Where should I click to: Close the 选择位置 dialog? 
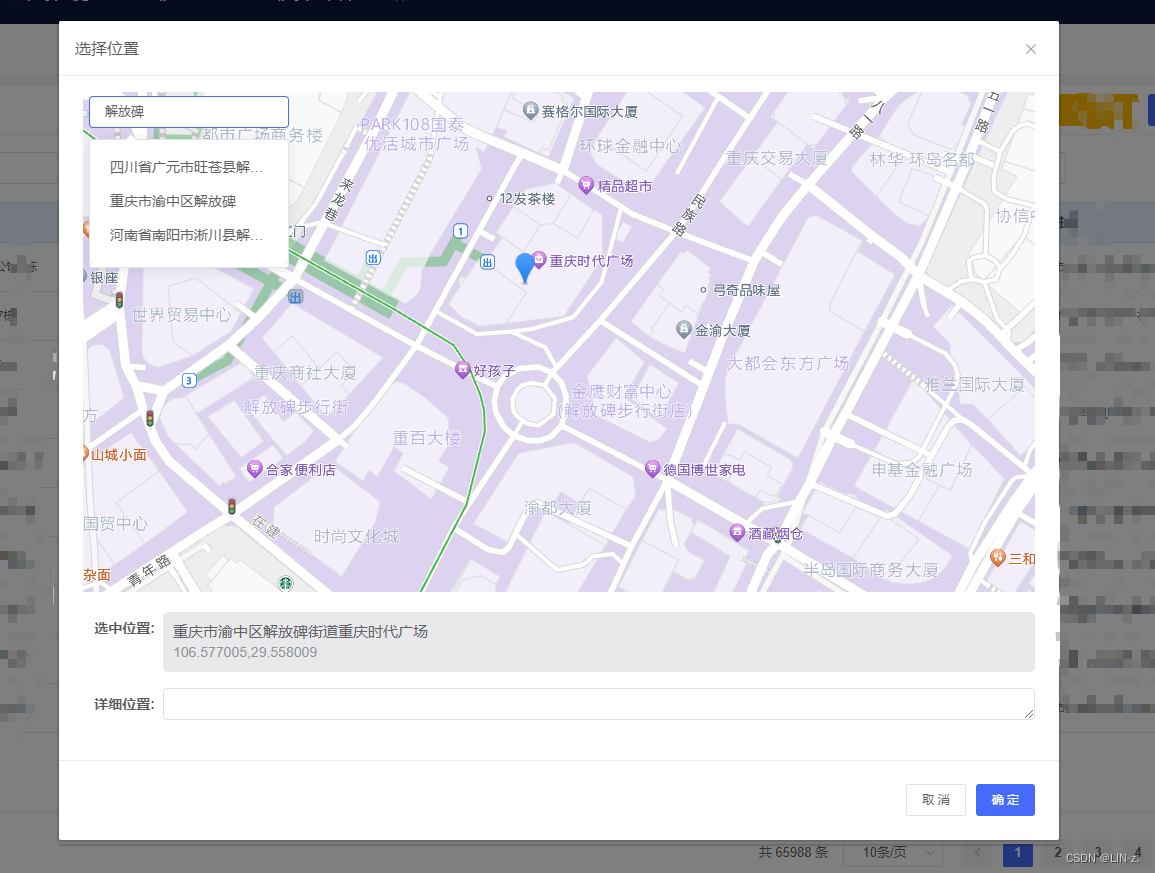[x=1030, y=48]
